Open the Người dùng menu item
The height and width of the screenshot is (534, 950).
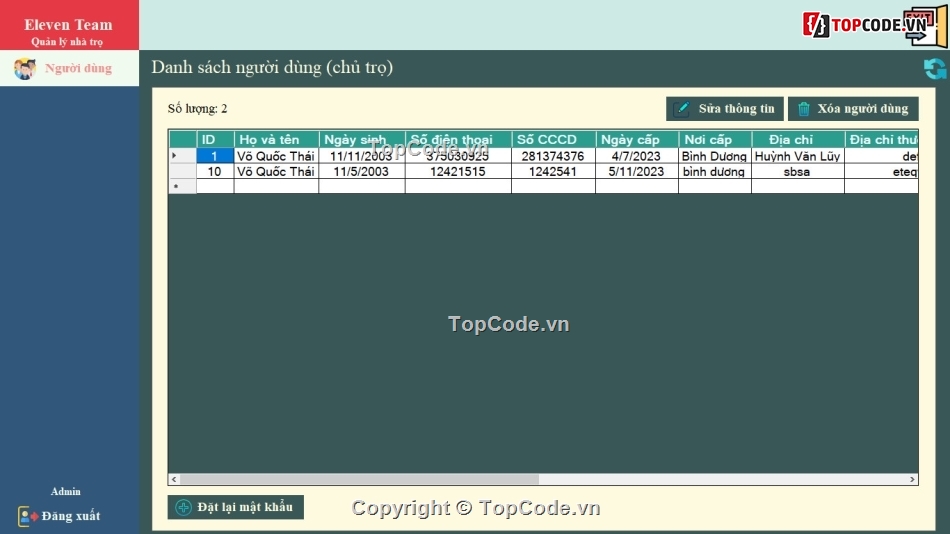(x=70, y=68)
